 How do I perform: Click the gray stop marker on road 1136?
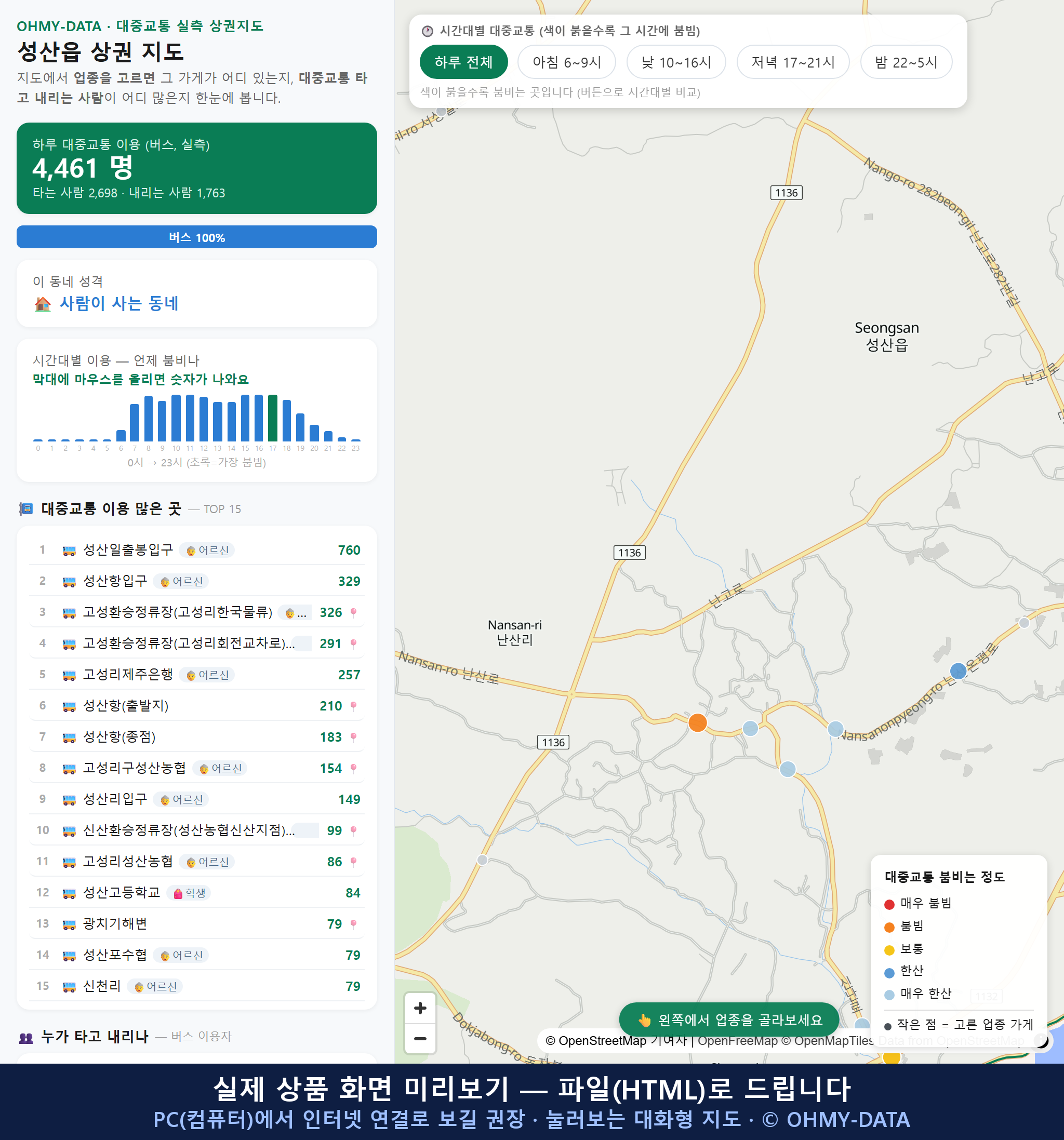click(483, 860)
